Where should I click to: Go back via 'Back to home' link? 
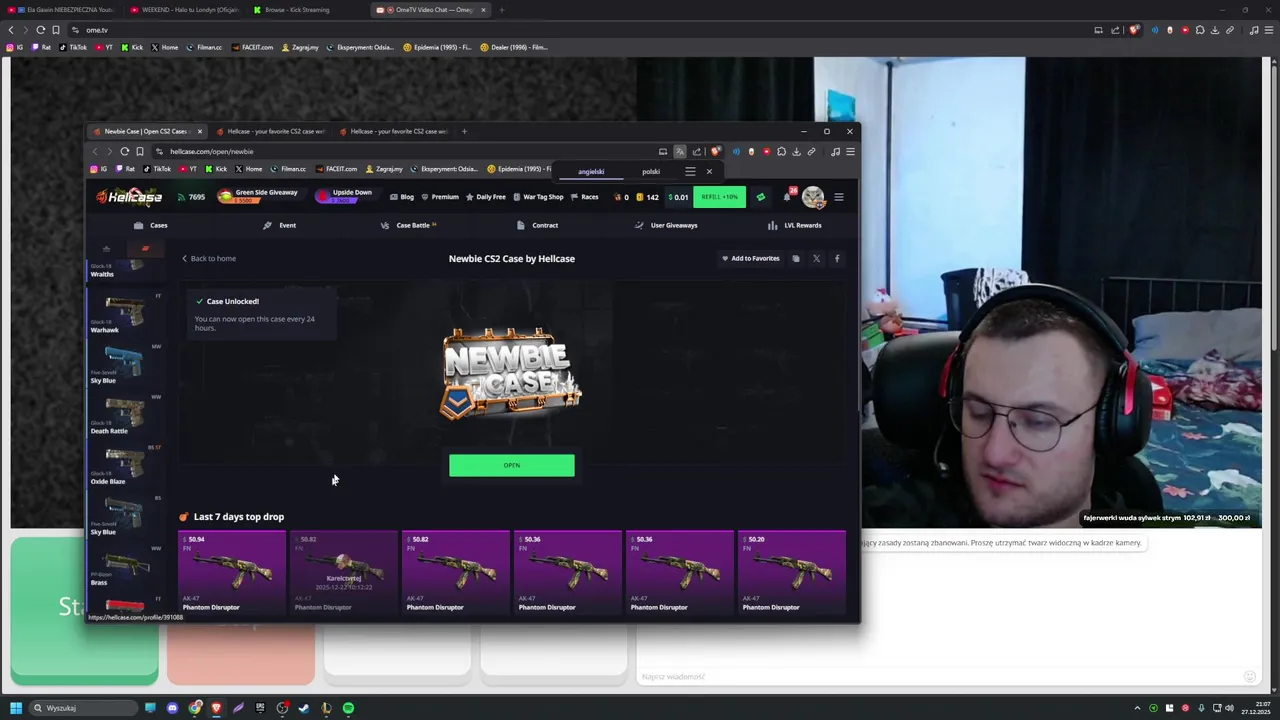click(x=209, y=259)
